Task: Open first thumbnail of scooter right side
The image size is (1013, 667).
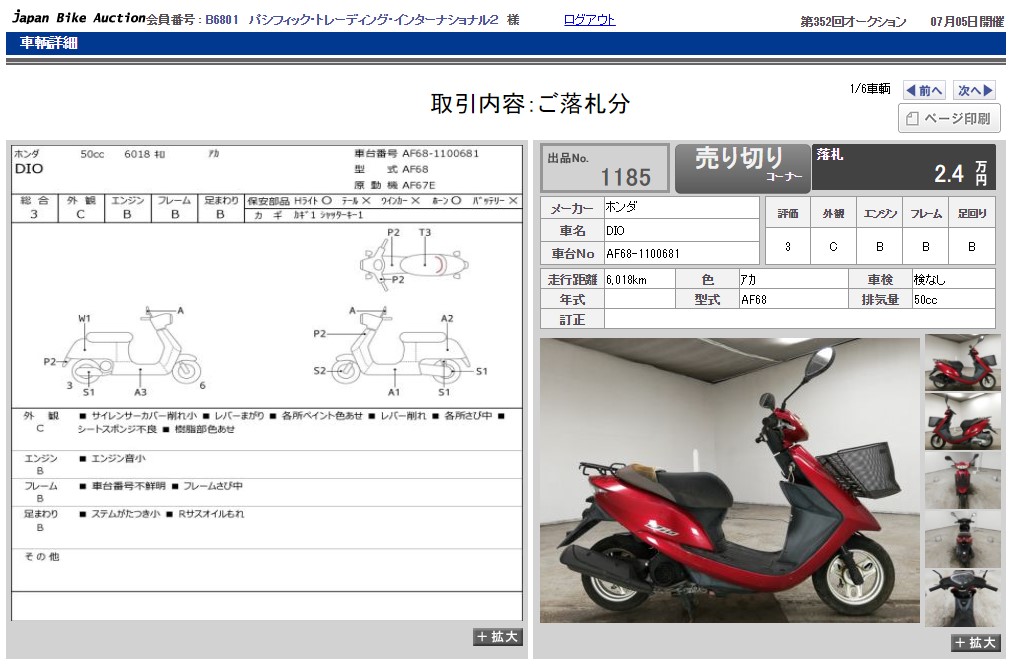Action: pos(962,363)
